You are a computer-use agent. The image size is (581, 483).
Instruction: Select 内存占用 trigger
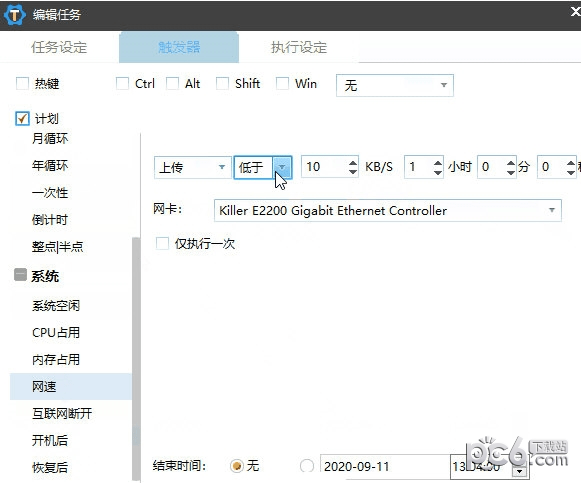[56, 360]
